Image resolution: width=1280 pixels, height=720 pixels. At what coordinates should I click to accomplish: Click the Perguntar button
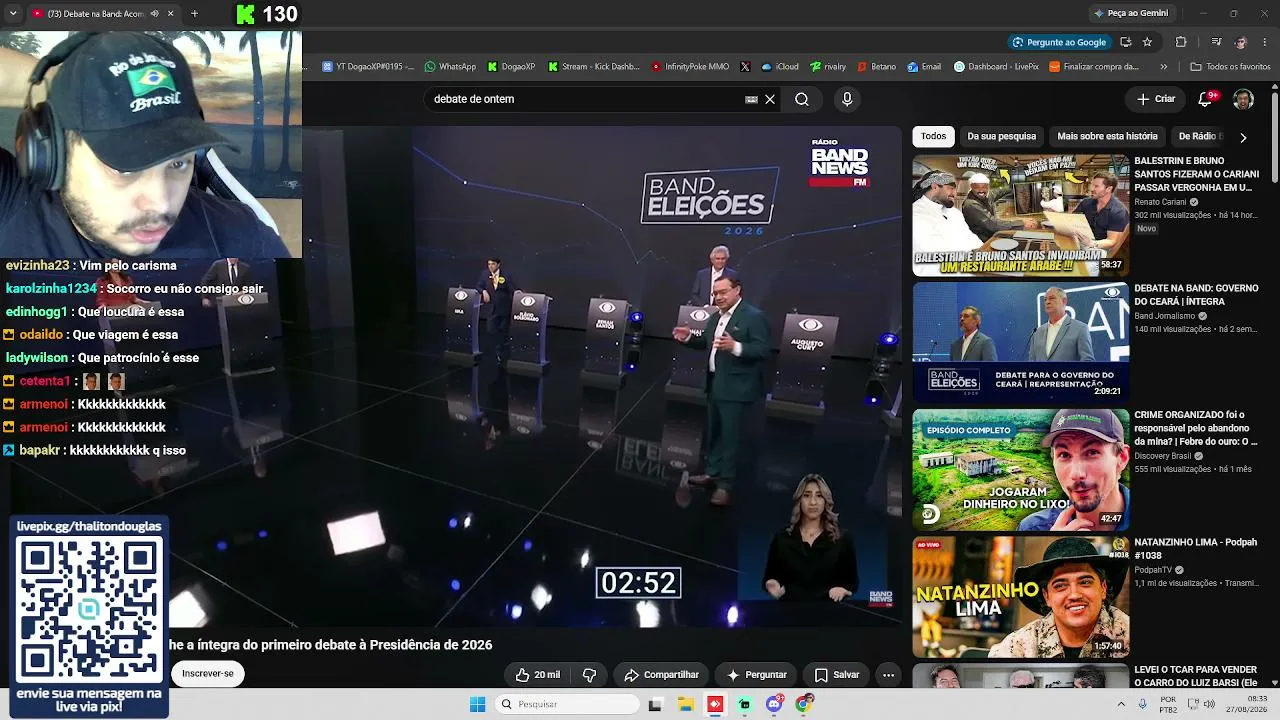756,675
